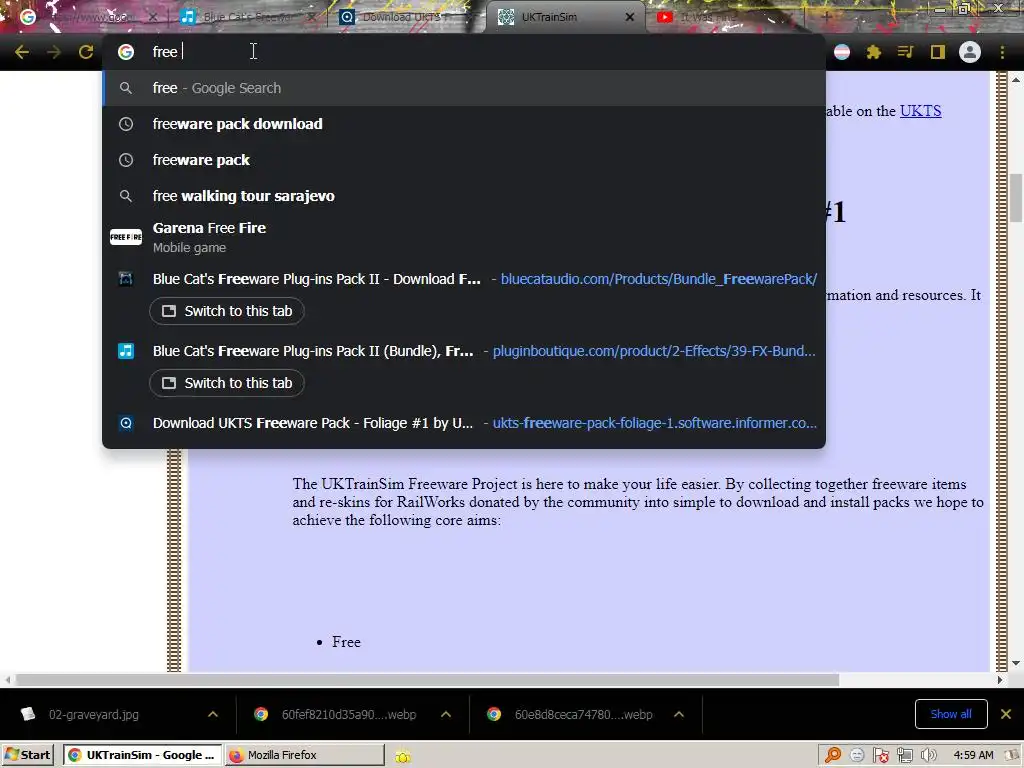1024x768 pixels.
Task: Close the UKTrainSim tab
Action: click(630, 17)
